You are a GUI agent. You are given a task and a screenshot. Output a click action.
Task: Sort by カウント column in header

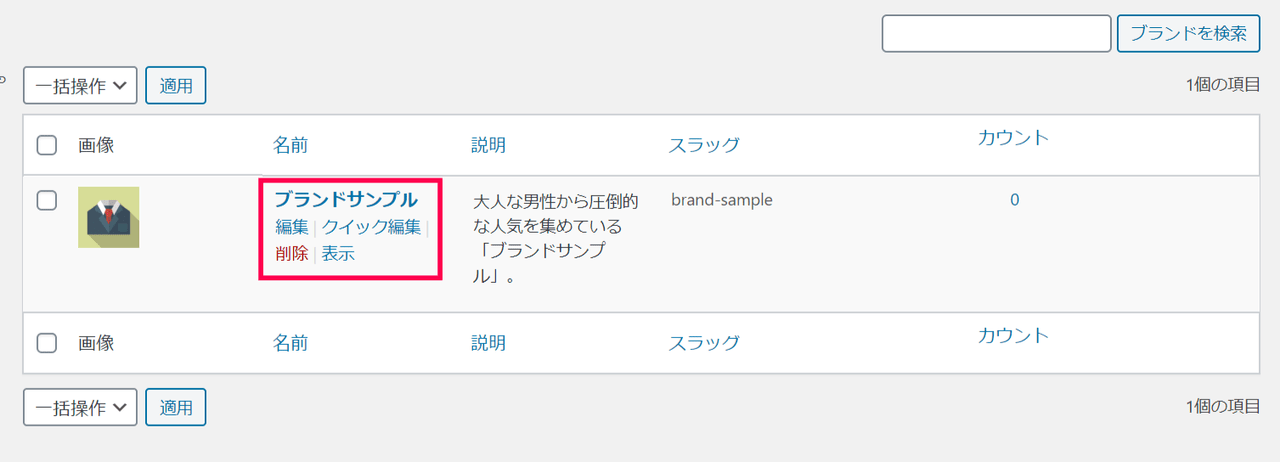(1014, 138)
